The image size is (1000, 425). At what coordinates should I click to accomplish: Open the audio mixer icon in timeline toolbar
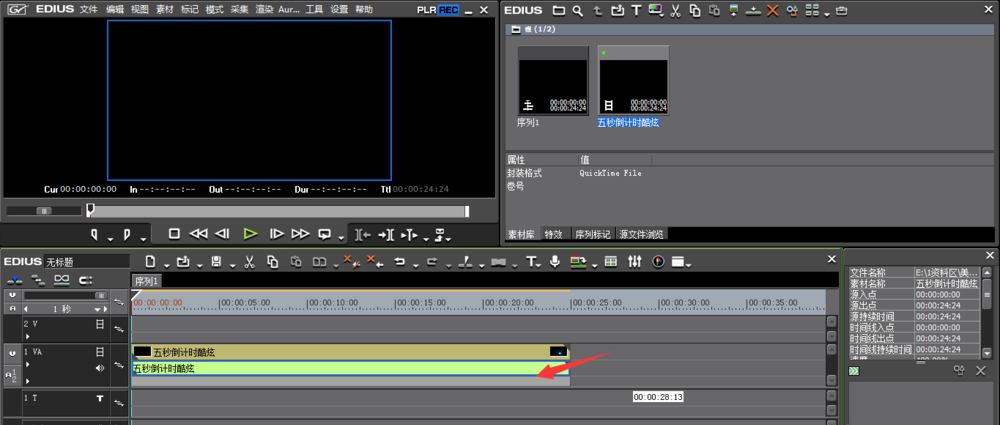[635, 262]
